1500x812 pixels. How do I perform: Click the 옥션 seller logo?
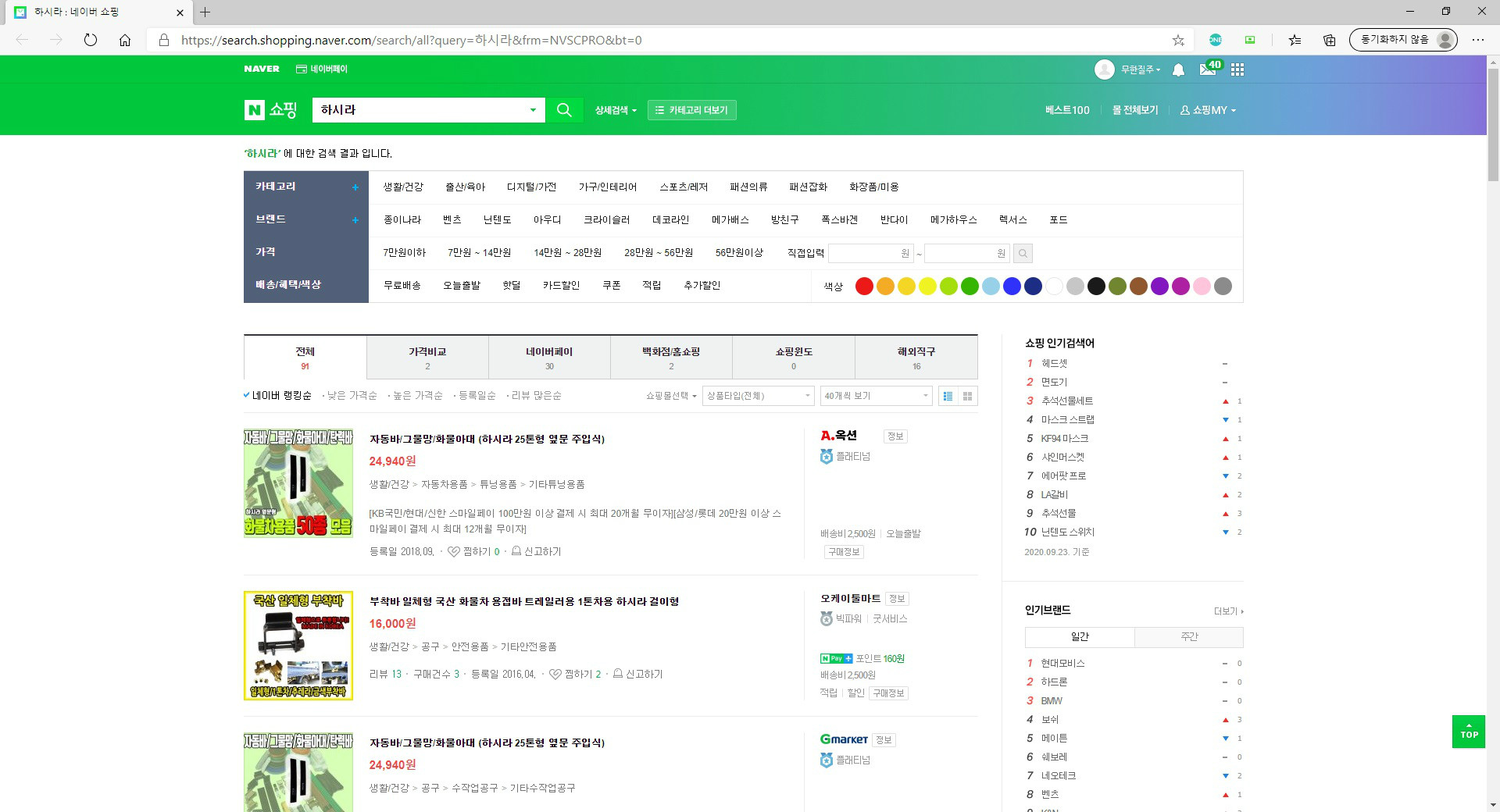839,435
